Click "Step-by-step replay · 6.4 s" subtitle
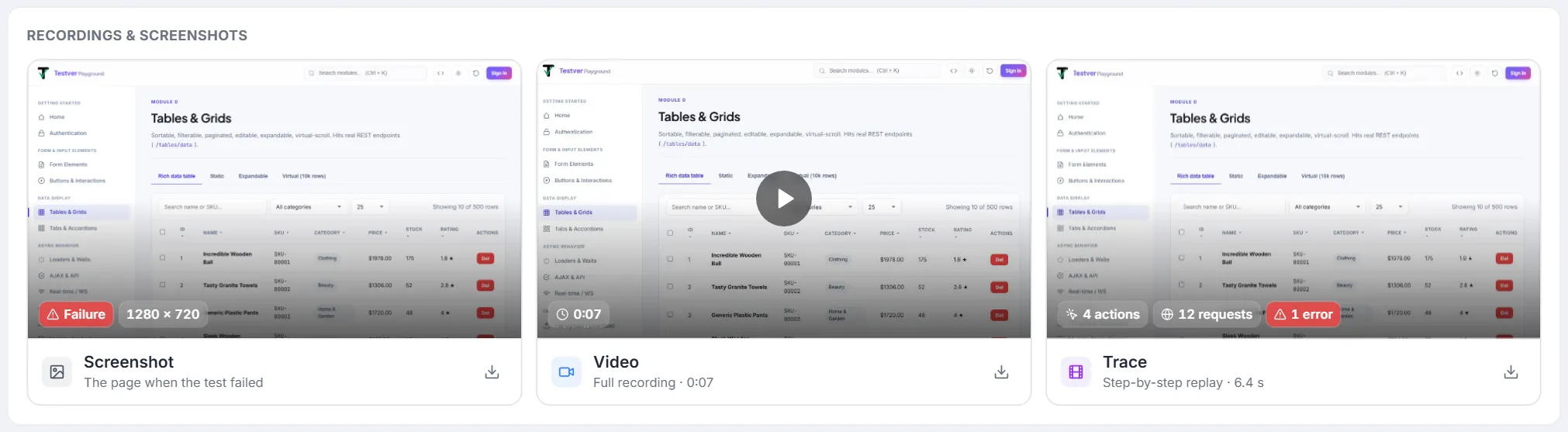This screenshot has height=432, width=1568. tap(1183, 382)
